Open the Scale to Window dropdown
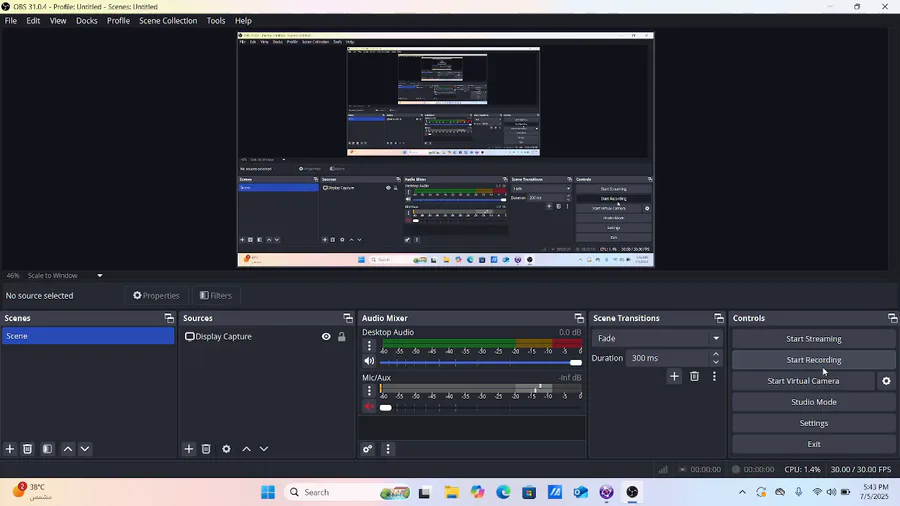Screen dimensions: 900x506 pyautogui.click(x=64, y=275)
